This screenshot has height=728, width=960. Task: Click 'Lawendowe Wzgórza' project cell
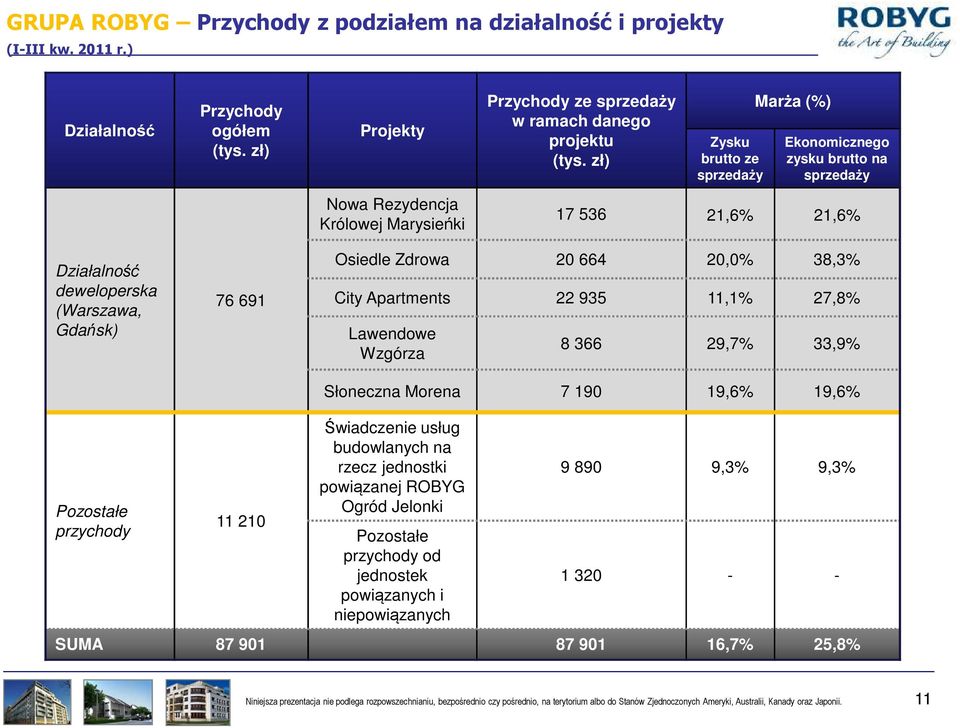pyautogui.click(x=392, y=343)
